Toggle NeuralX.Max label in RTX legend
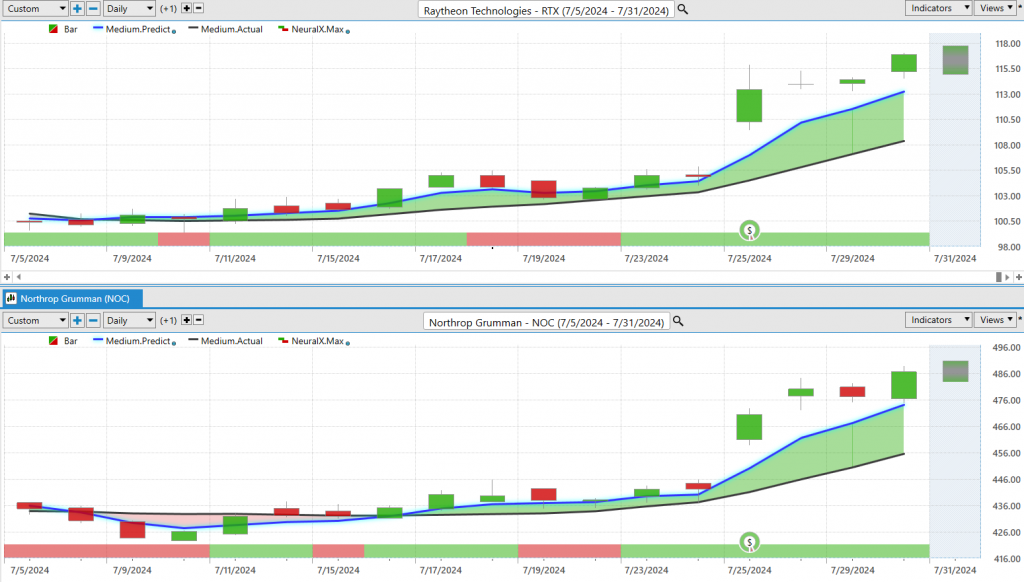Image resolution: width=1024 pixels, height=582 pixels. coord(317,29)
